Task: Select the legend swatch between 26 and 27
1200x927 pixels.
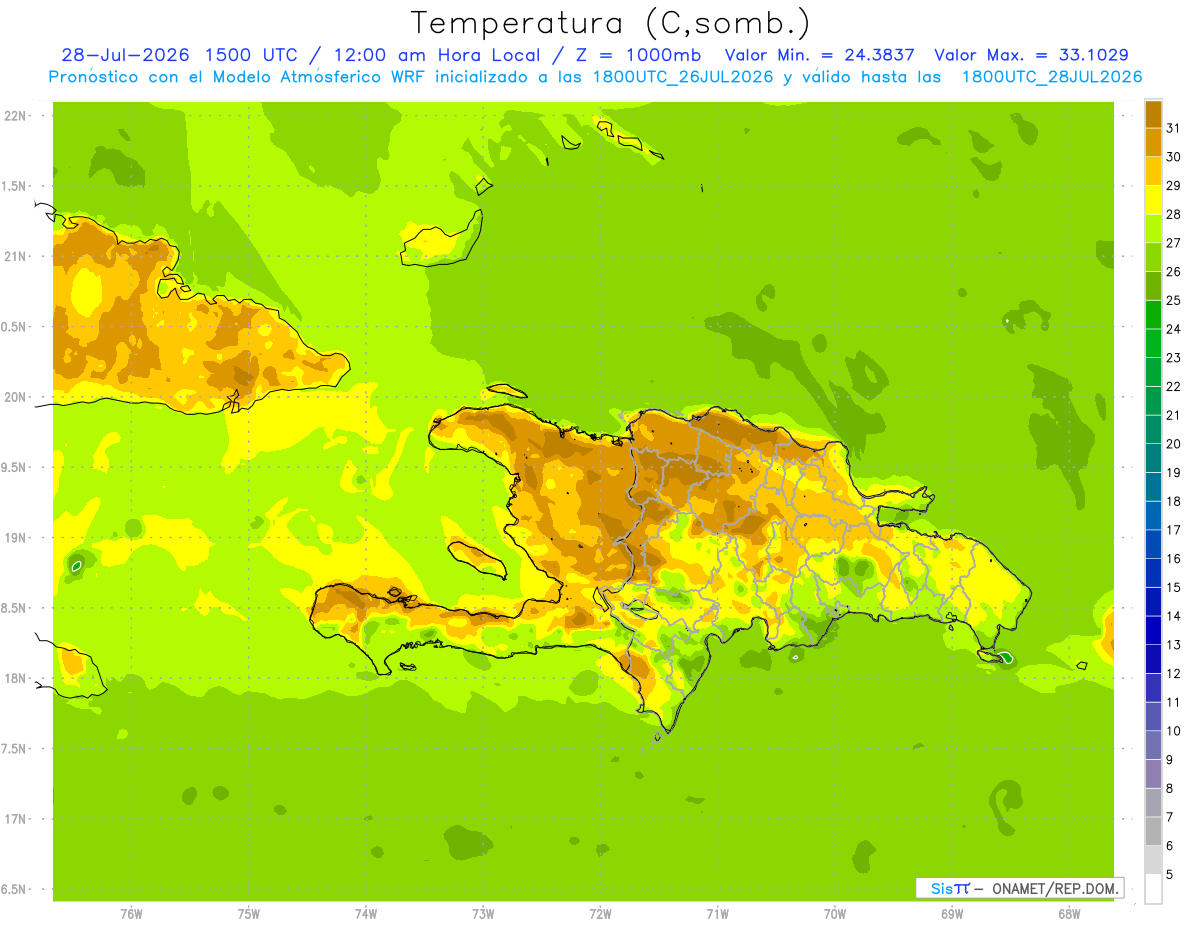Action: point(1153,258)
